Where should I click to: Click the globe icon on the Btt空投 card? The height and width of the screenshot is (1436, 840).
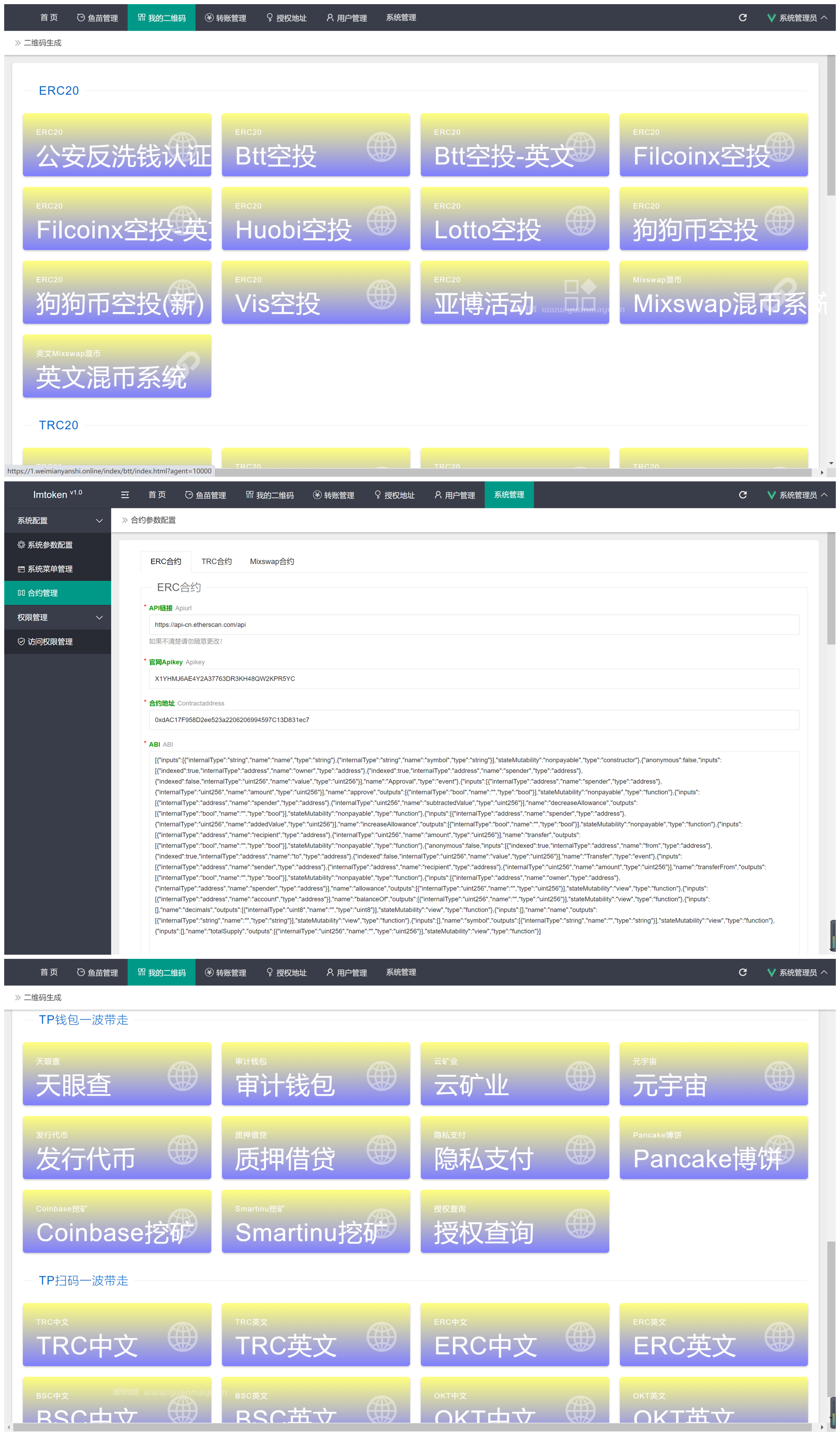(x=382, y=146)
